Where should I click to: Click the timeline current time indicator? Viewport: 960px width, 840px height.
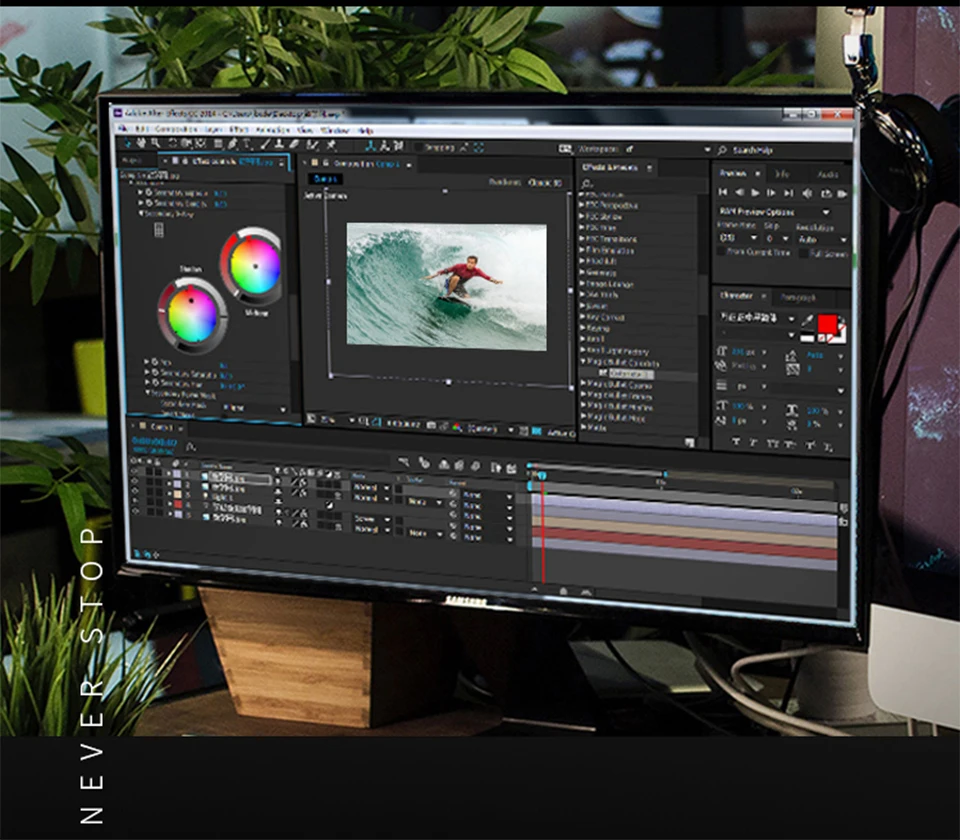point(542,475)
